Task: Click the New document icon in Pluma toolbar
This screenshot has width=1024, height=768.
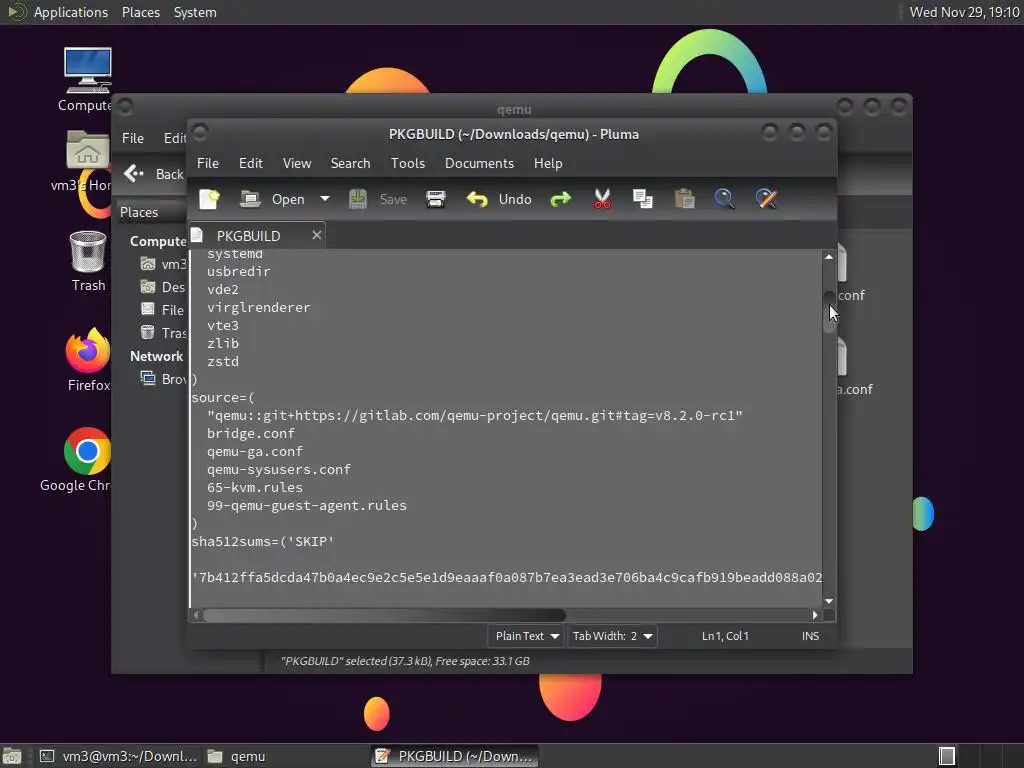Action: (210, 199)
